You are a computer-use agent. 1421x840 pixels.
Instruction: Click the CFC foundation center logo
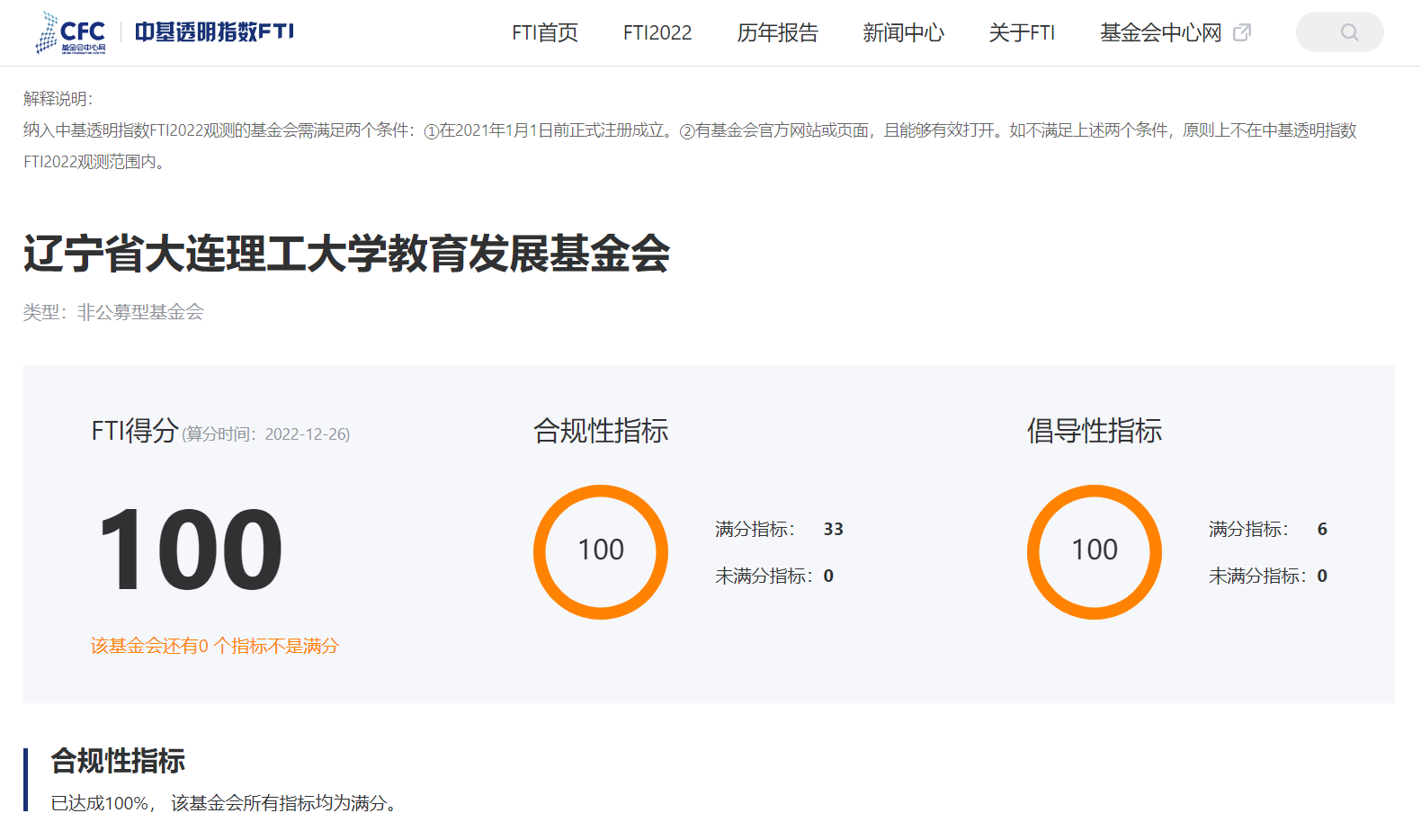[71, 32]
